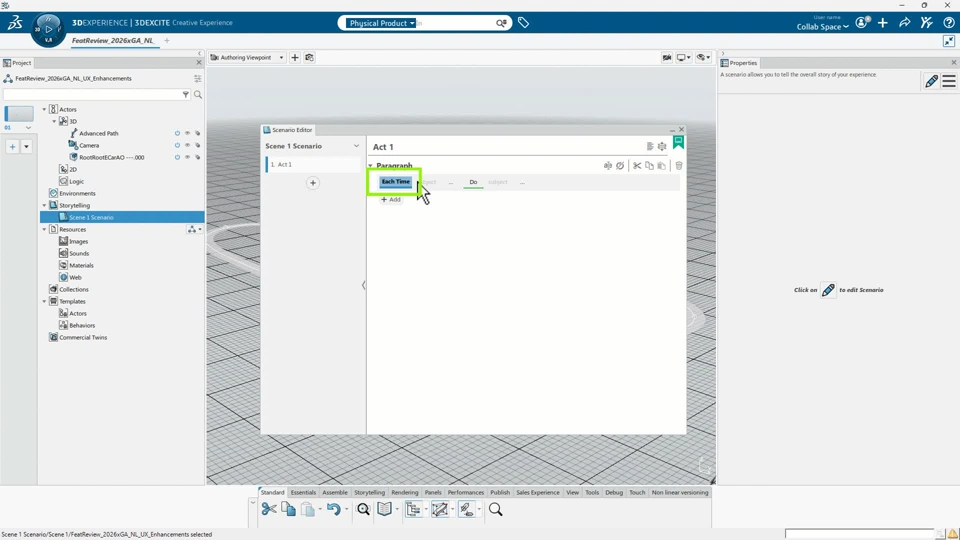960x540 pixels.
Task: Select Scene 1 Scenario in the project tree
Action: [x=122, y=217]
